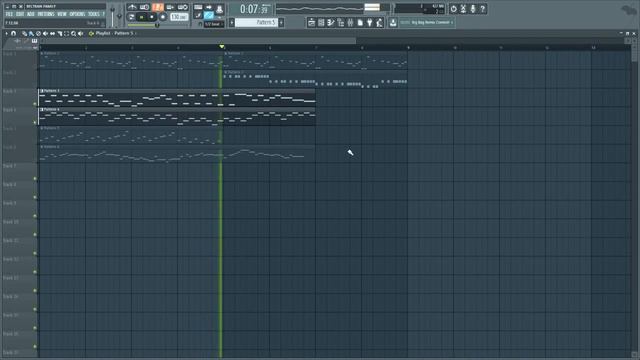Toggle the metronome

coord(132,7)
